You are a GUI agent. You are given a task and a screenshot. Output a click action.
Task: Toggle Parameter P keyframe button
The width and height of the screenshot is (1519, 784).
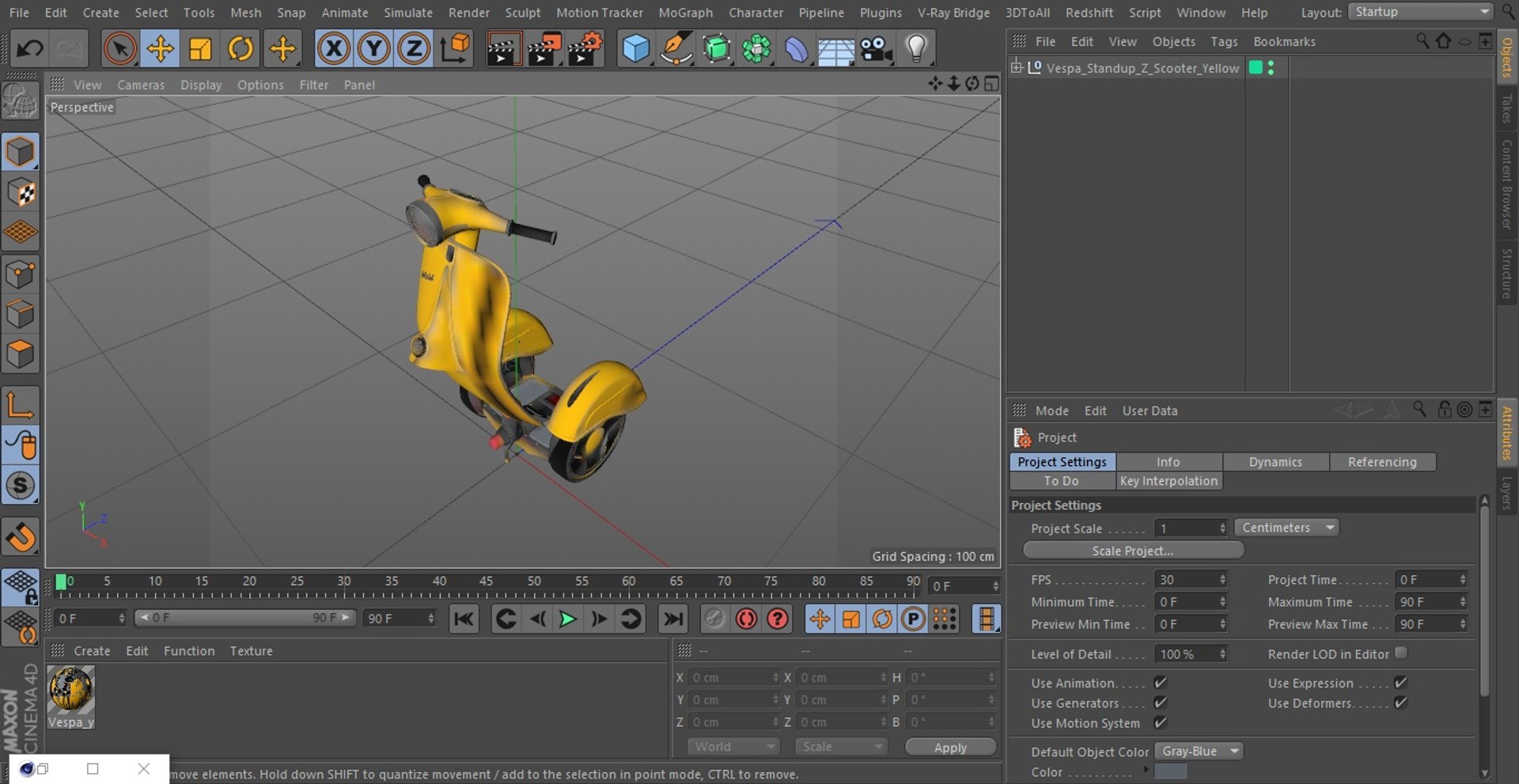[913, 619]
